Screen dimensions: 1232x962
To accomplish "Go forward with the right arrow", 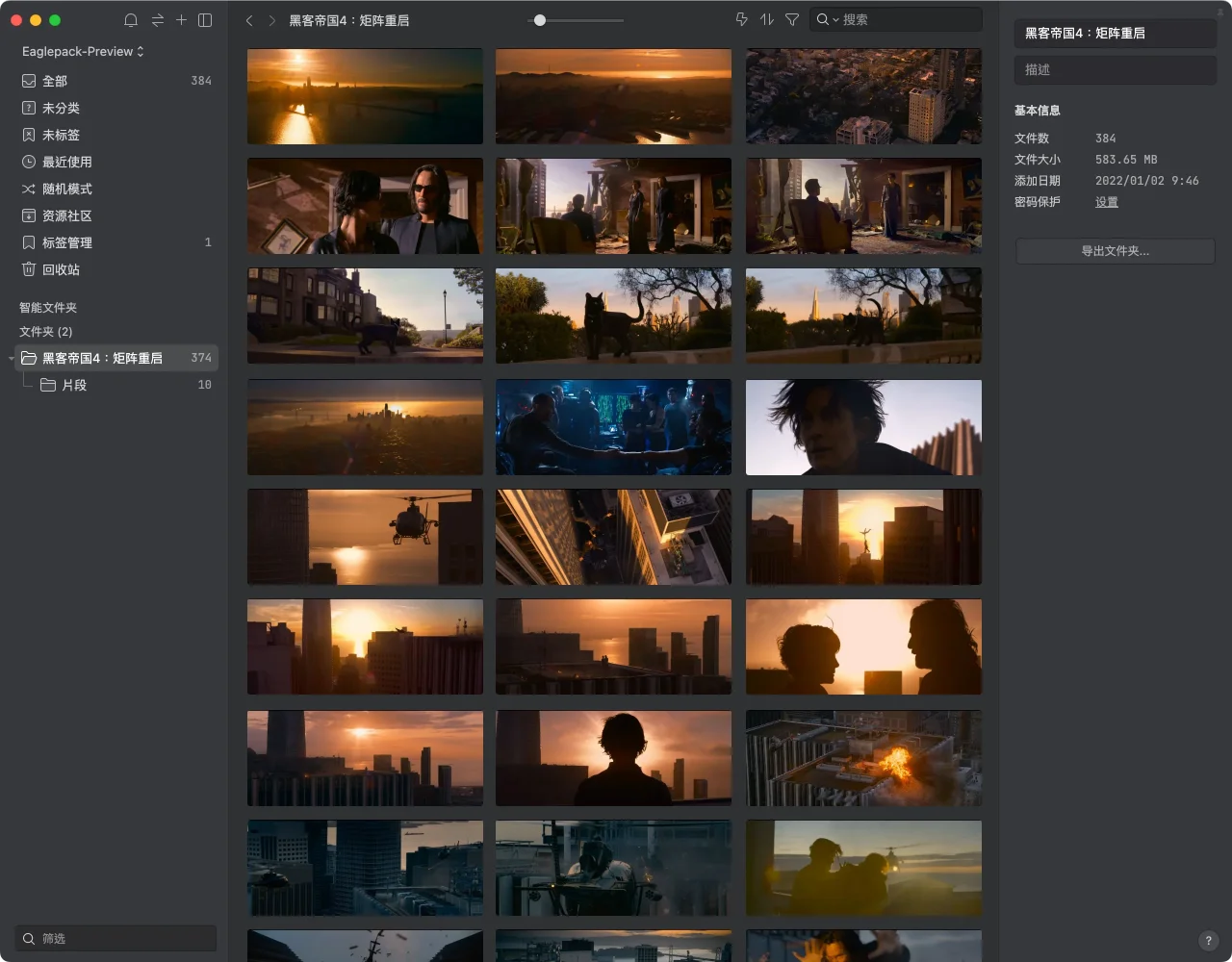I will (x=272, y=20).
